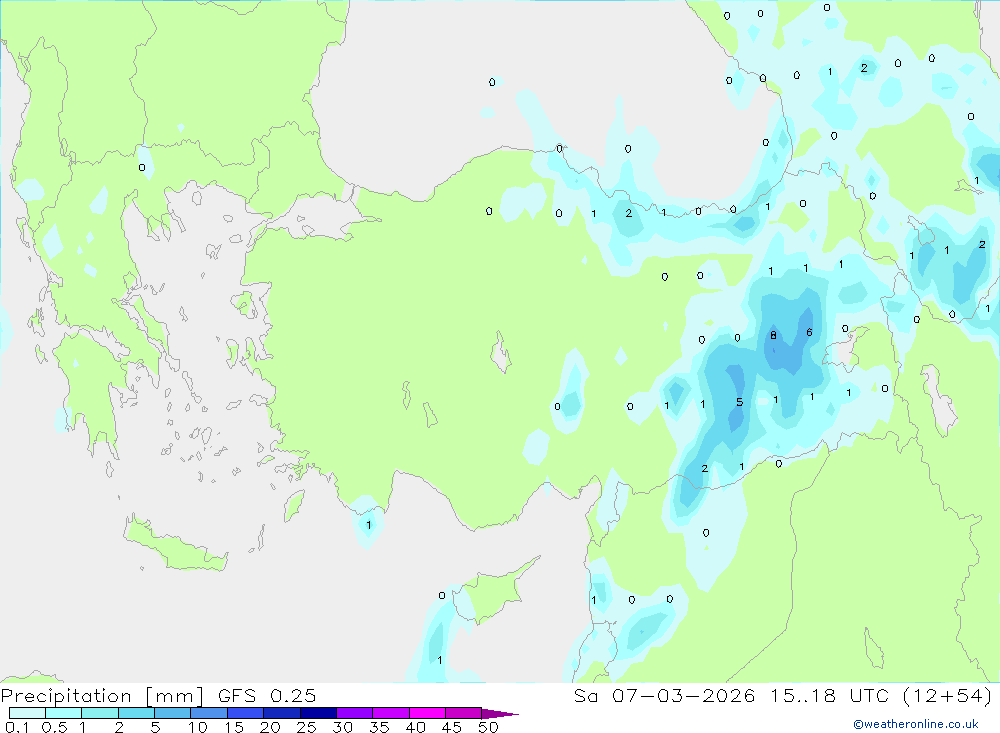Click the legend tick label '20'

[x=270, y=727]
